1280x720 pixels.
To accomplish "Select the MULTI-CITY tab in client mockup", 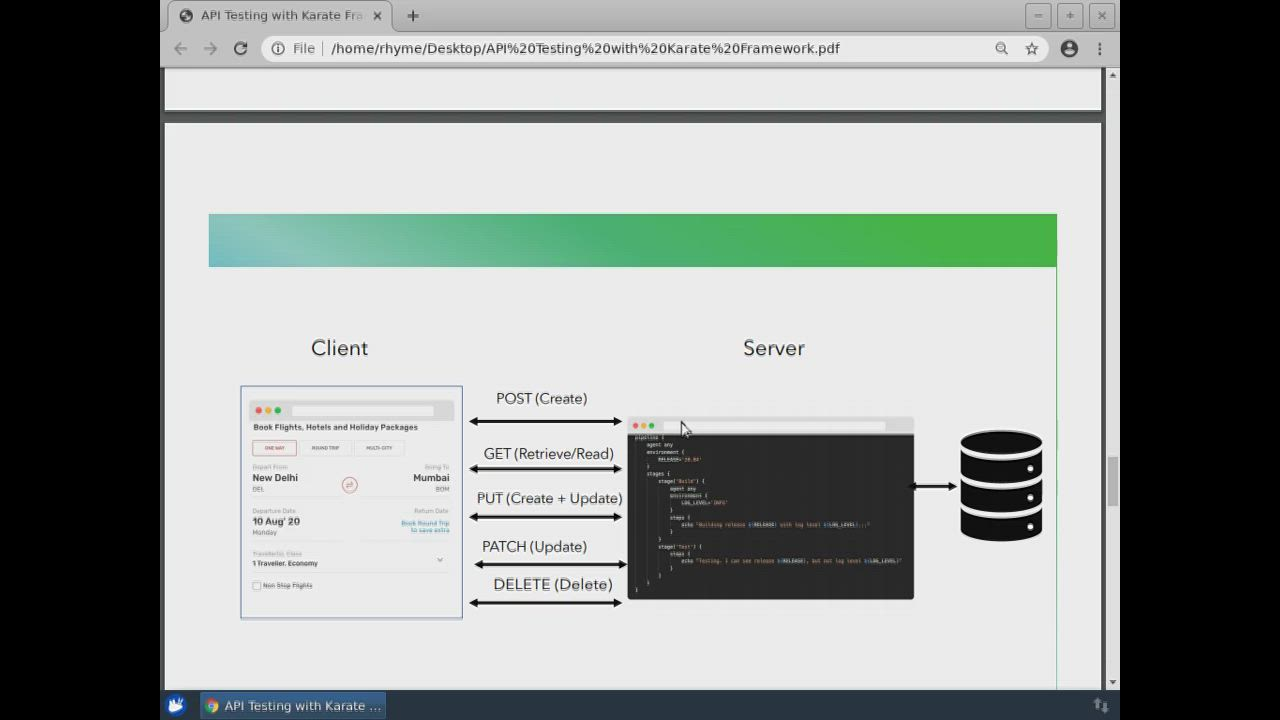I will (379, 448).
